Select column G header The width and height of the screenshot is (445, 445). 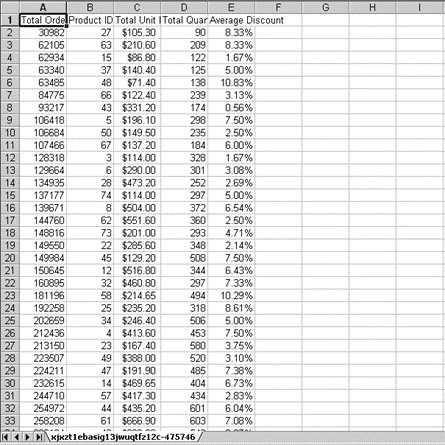(325, 7)
